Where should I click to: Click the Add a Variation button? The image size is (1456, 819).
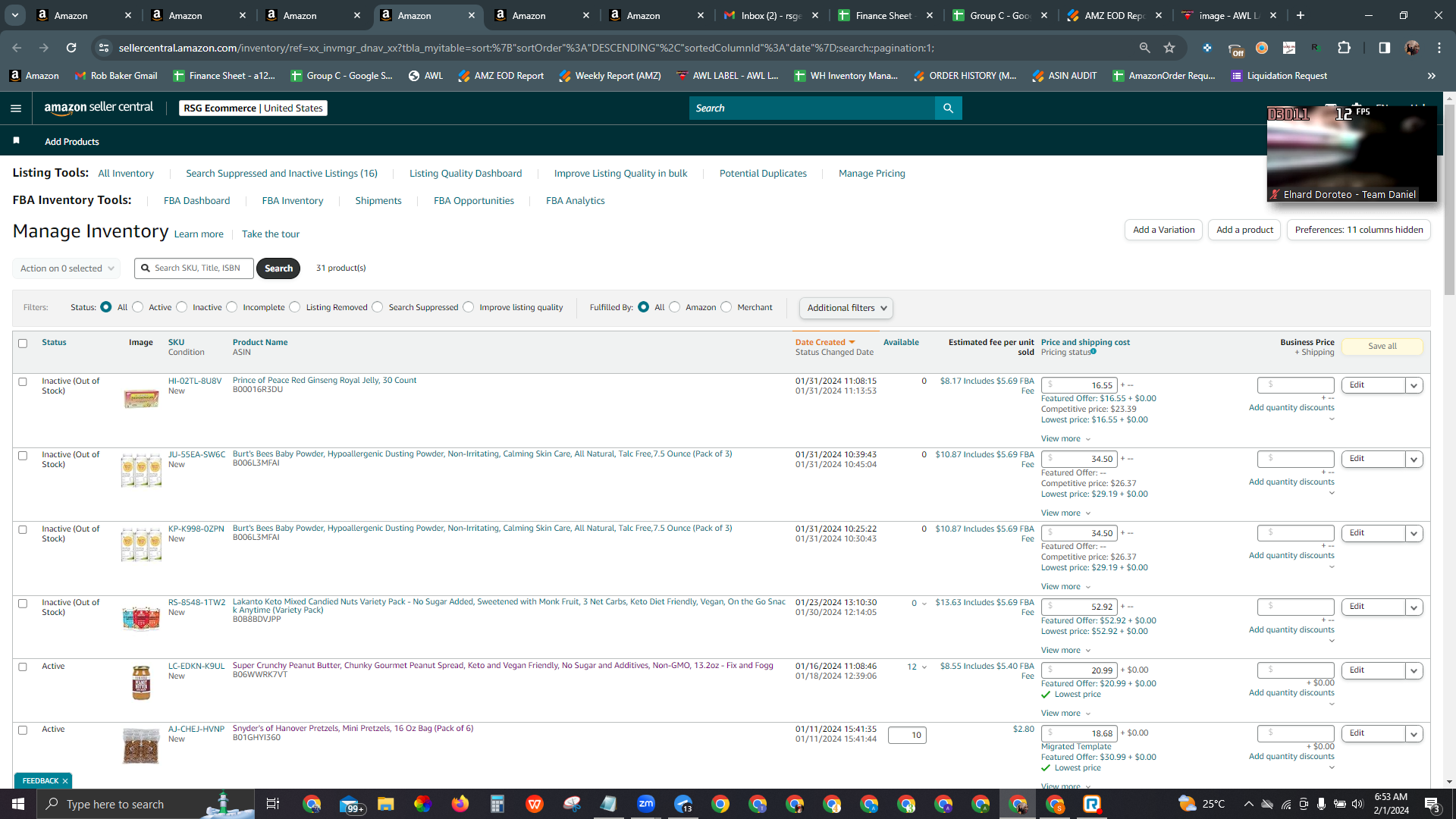[x=1163, y=230]
